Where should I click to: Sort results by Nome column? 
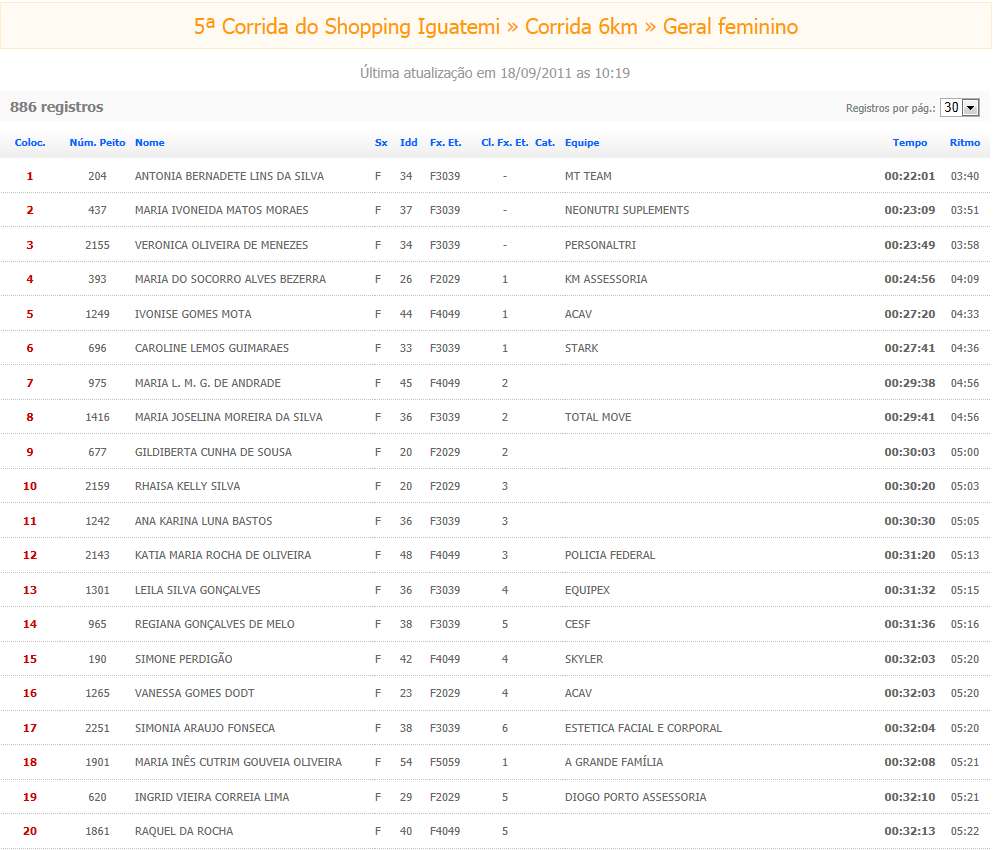[x=150, y=143]
